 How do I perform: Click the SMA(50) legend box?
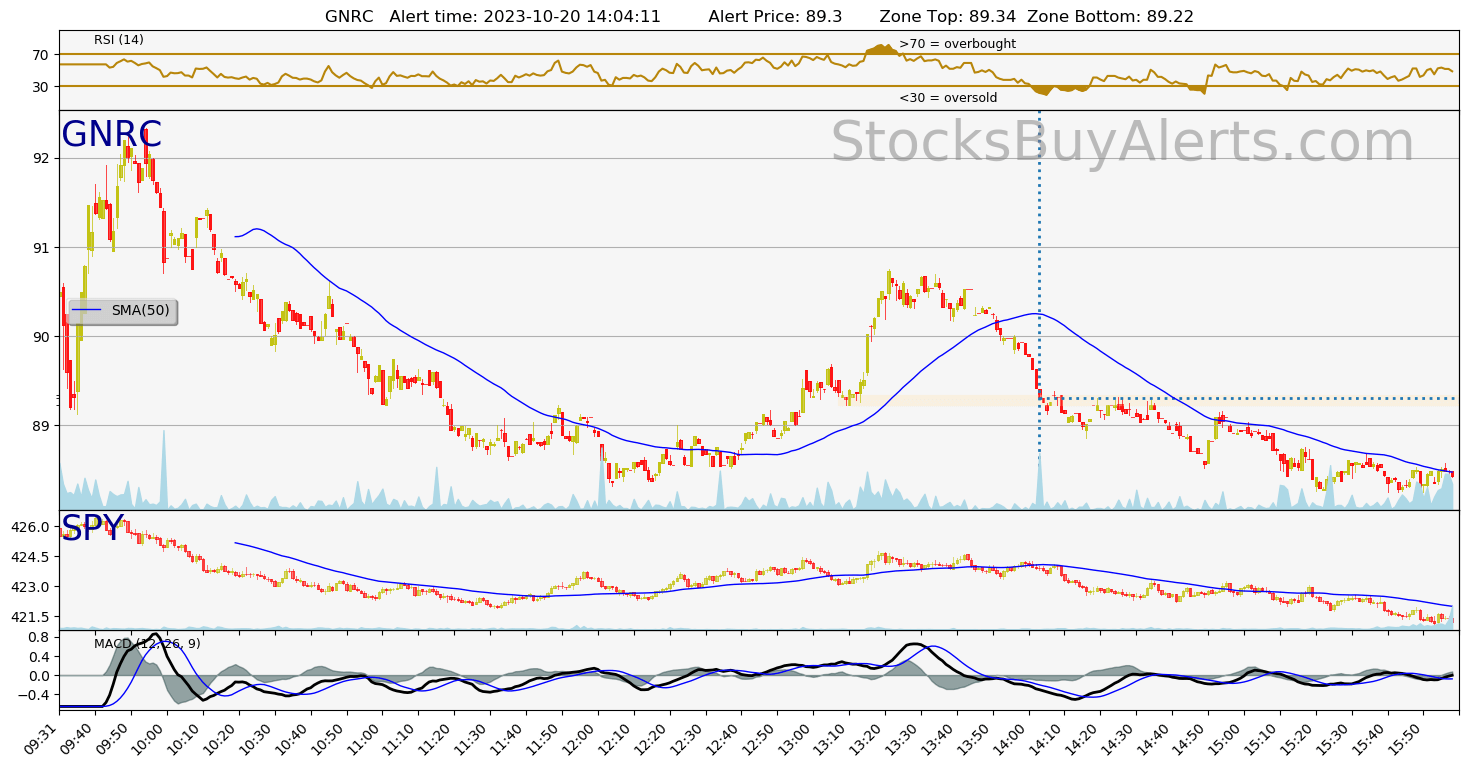123,311
